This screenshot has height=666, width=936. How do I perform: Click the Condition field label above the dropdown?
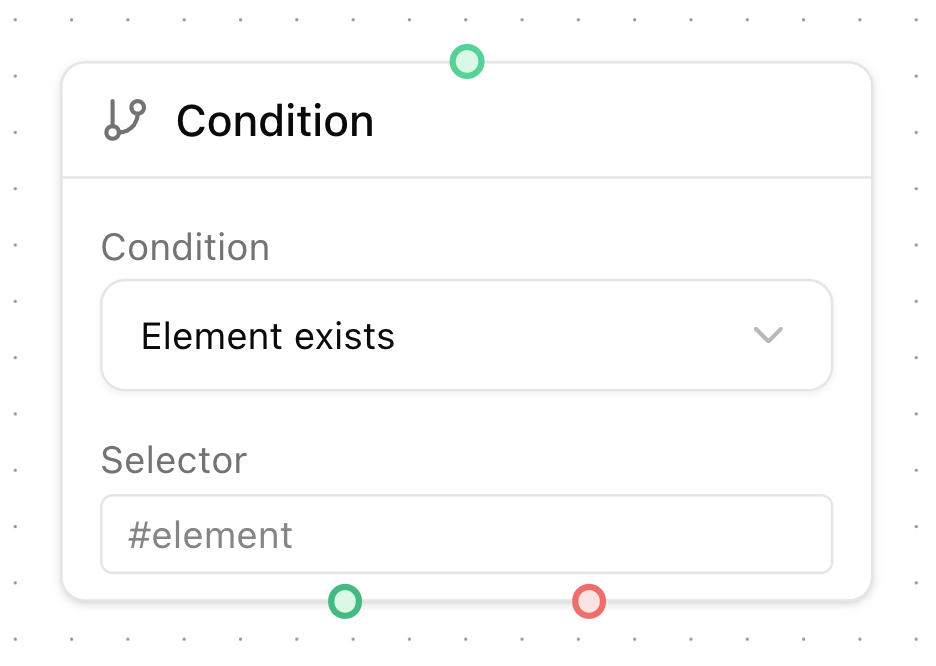coord(185,247)
